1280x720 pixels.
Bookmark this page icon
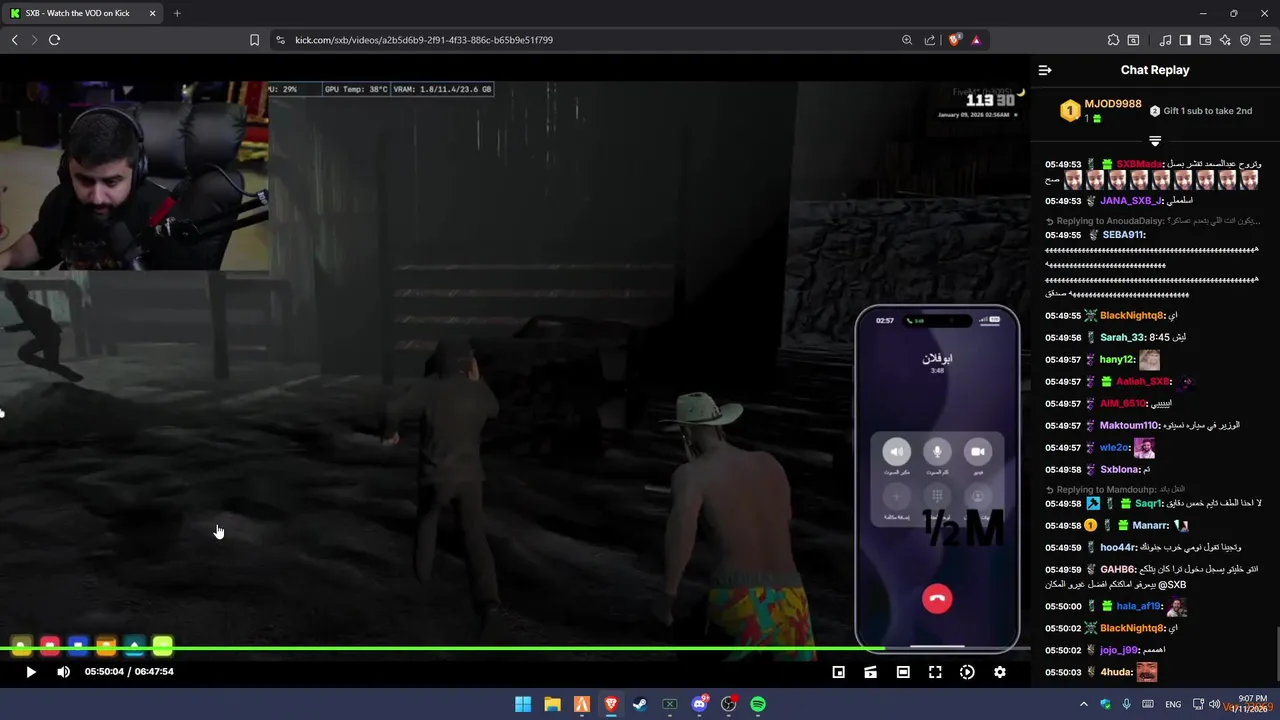coord(254,40)
